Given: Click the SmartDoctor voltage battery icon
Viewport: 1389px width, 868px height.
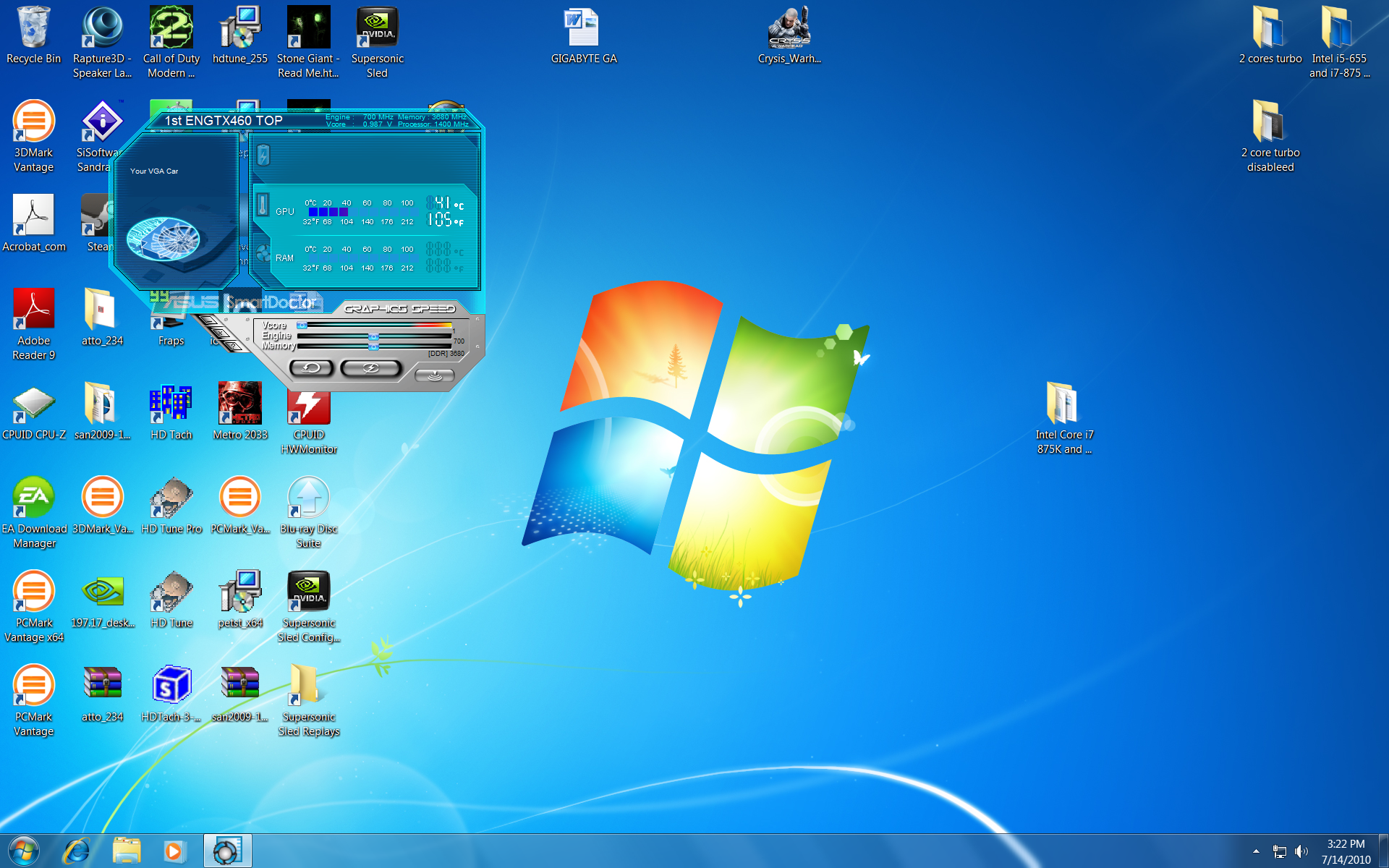Looking at the screenshot, I should click(x=263, y=155).
